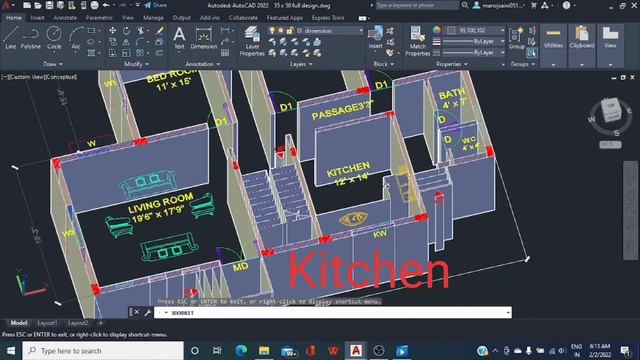Expand the Block panel
Viewport: 640px width, 360px height.
pyautogui.click(x=384, y=64)
